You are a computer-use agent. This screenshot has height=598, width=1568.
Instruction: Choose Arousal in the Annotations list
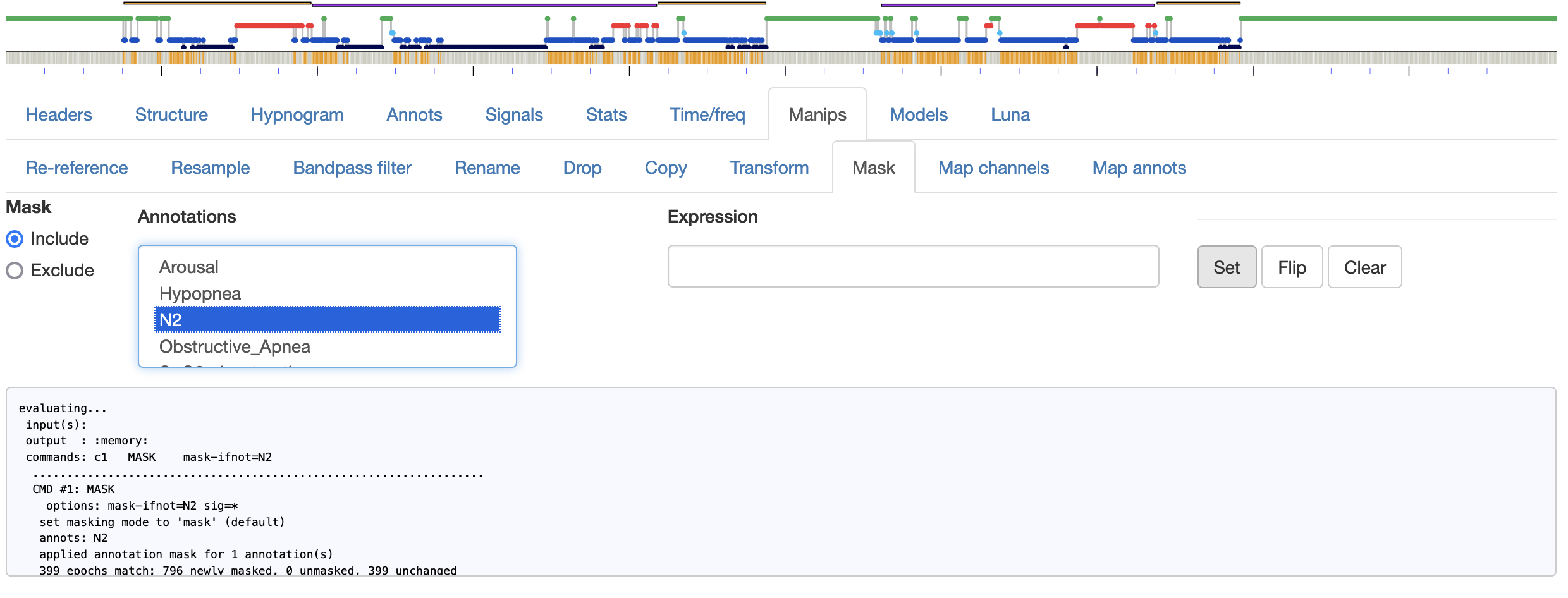(188, 267)
